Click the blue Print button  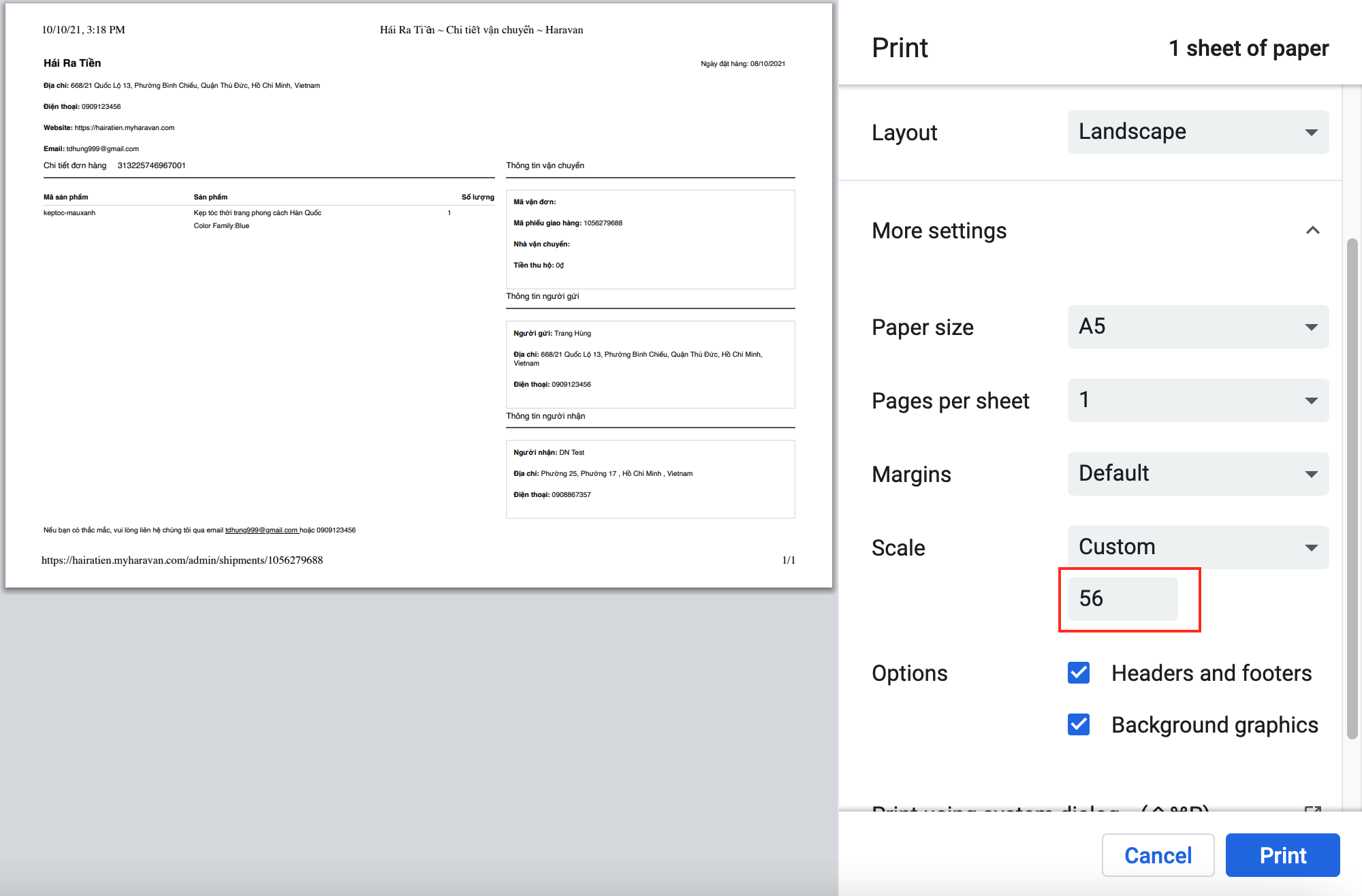click(1282, 855)
